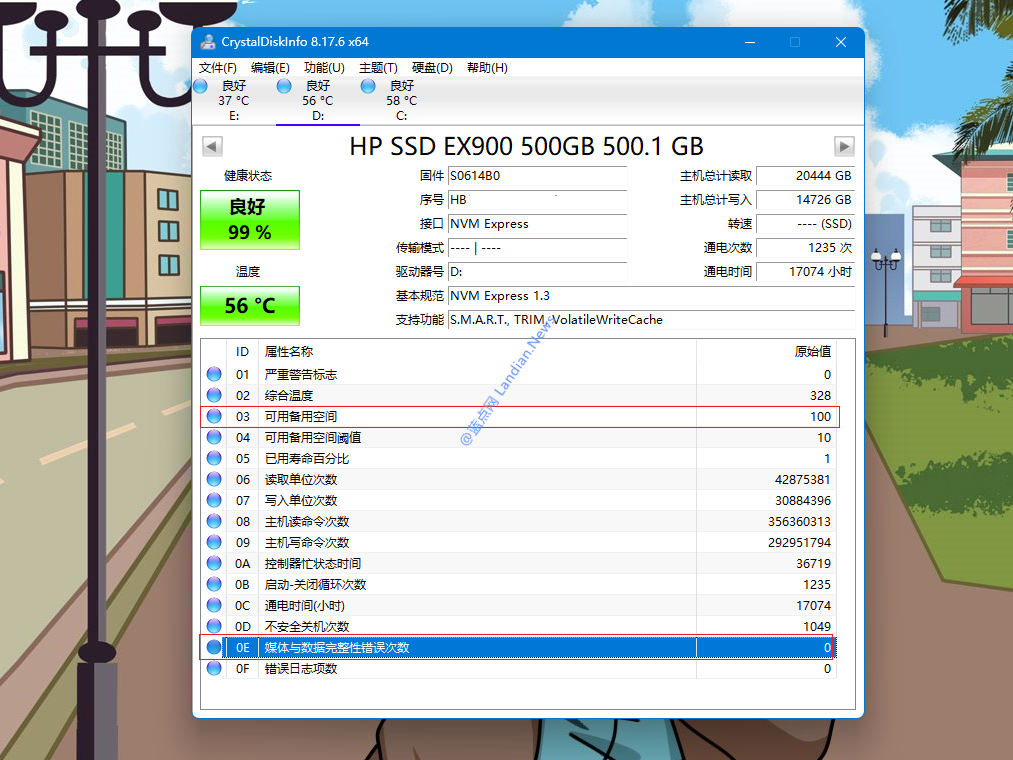The height and width of the screenshot is (760, 1013).
Task: Open the 帮助(H) menu
Action: click(x=487, y=68)
